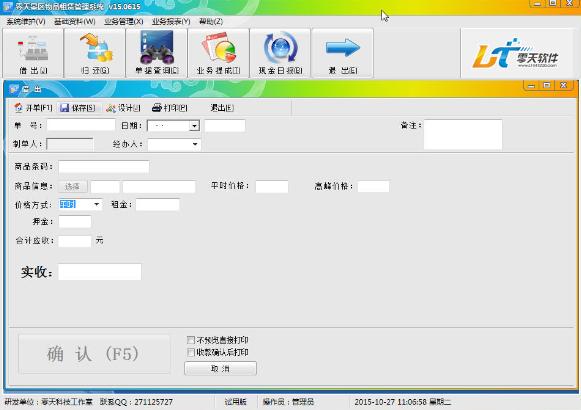This screenshot has width=581, height=410.
Task: Click status bar date 2015-10-27 11:06:58
Action: [390, 402]
